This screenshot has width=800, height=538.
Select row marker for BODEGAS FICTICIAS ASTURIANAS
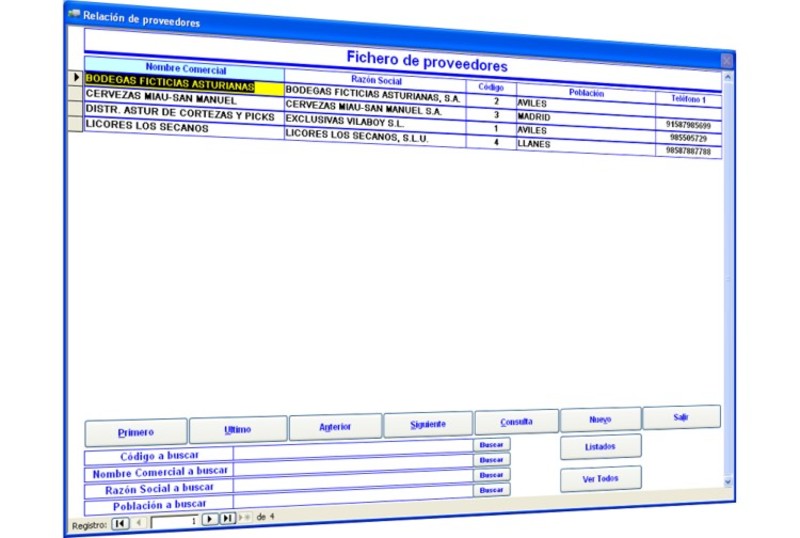click(x=76, y=78)
